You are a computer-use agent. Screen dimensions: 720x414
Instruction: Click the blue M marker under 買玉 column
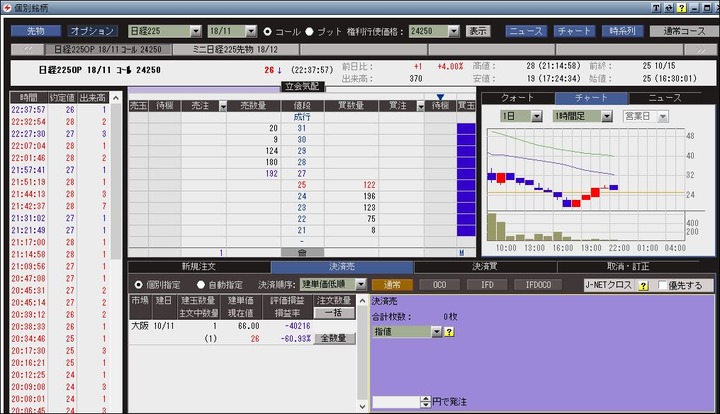tap(461, 252)
